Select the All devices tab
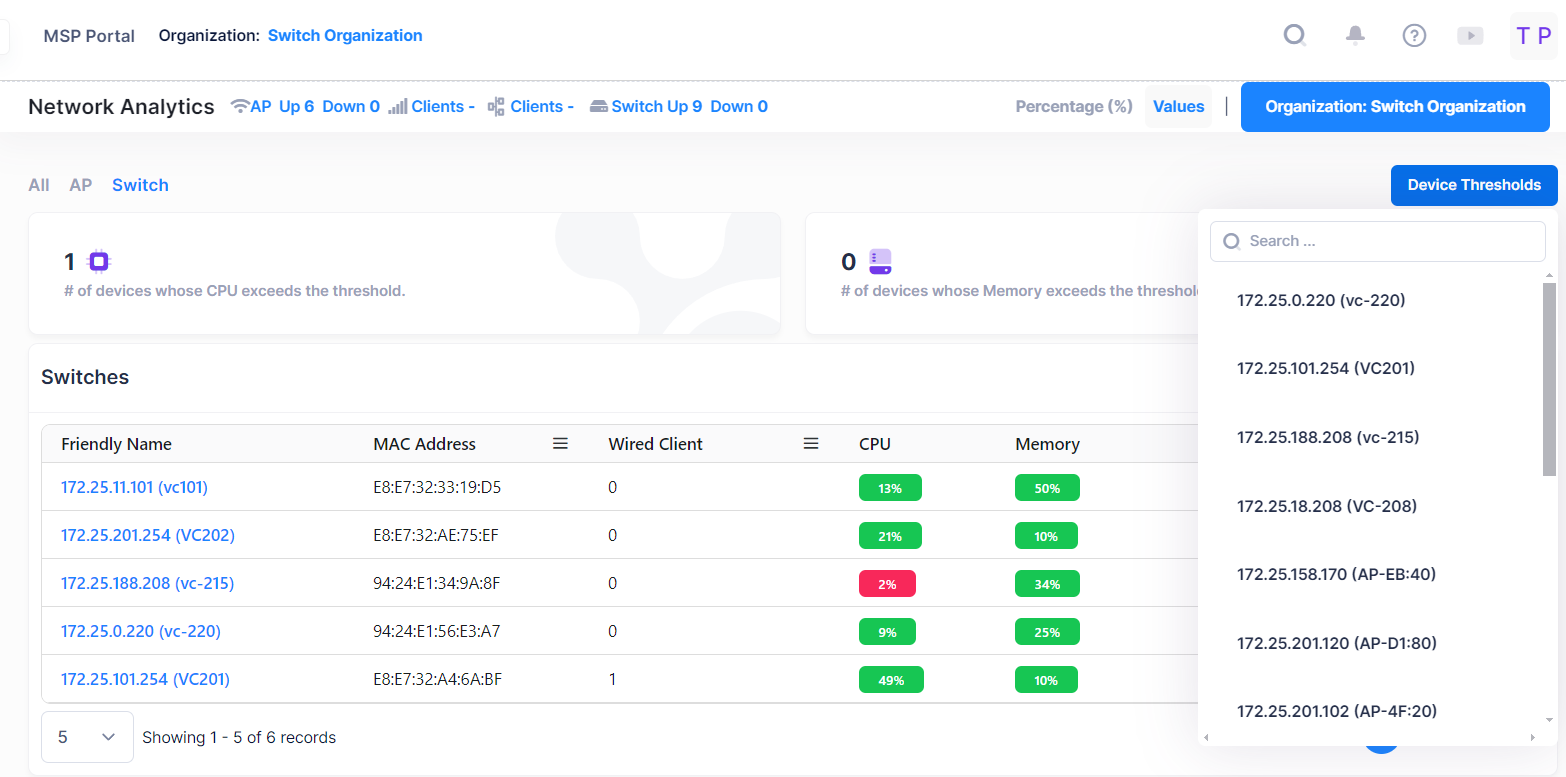The width and height of the screenshot is (1566, 777). pos(39,185)
